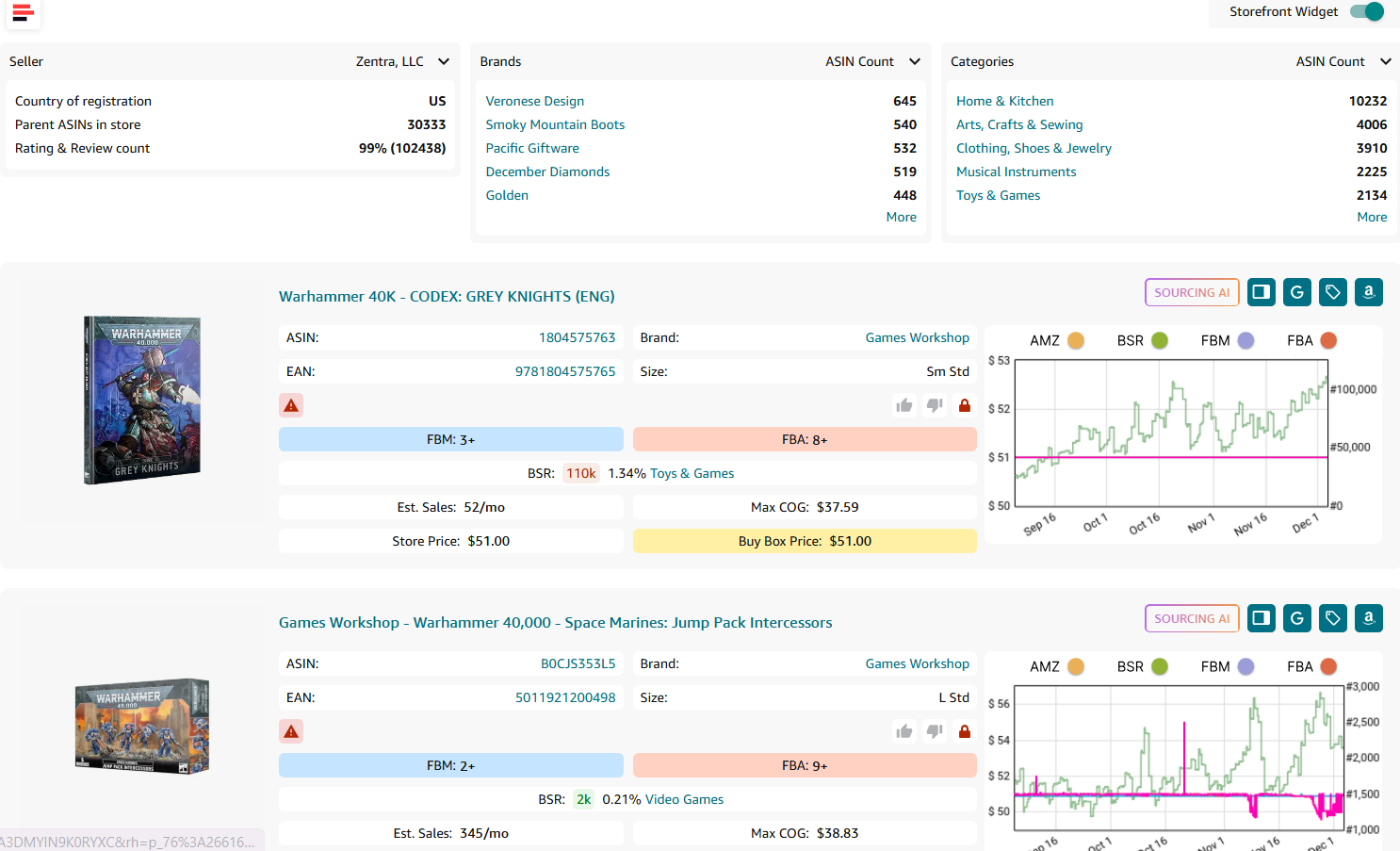Image resolution: width=1400 pixels, height=851 pixels.
Task: Click lock icon on Grey Knights product
Action: [965, 405]
